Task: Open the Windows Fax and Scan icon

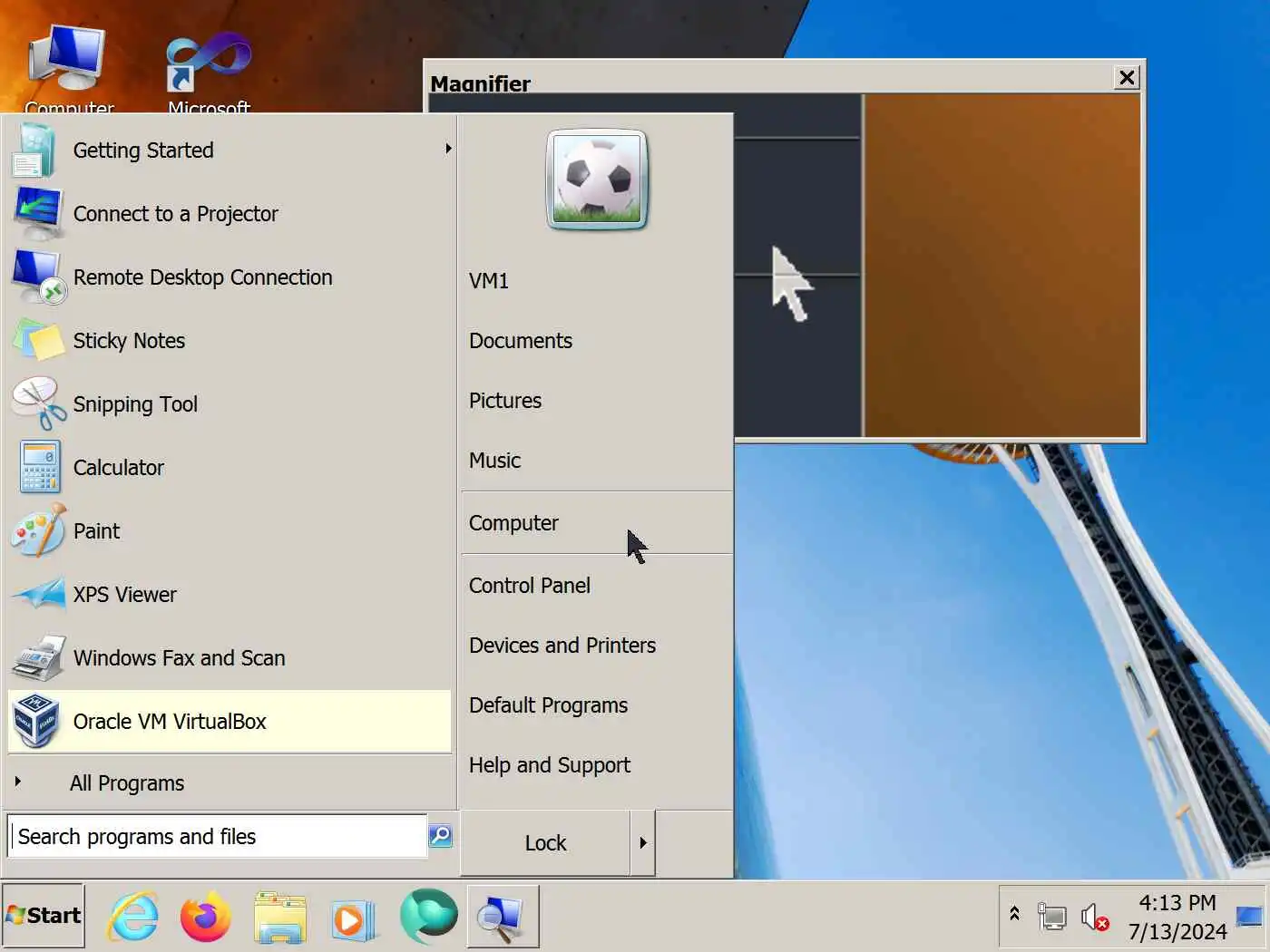Action: [38, 658]
